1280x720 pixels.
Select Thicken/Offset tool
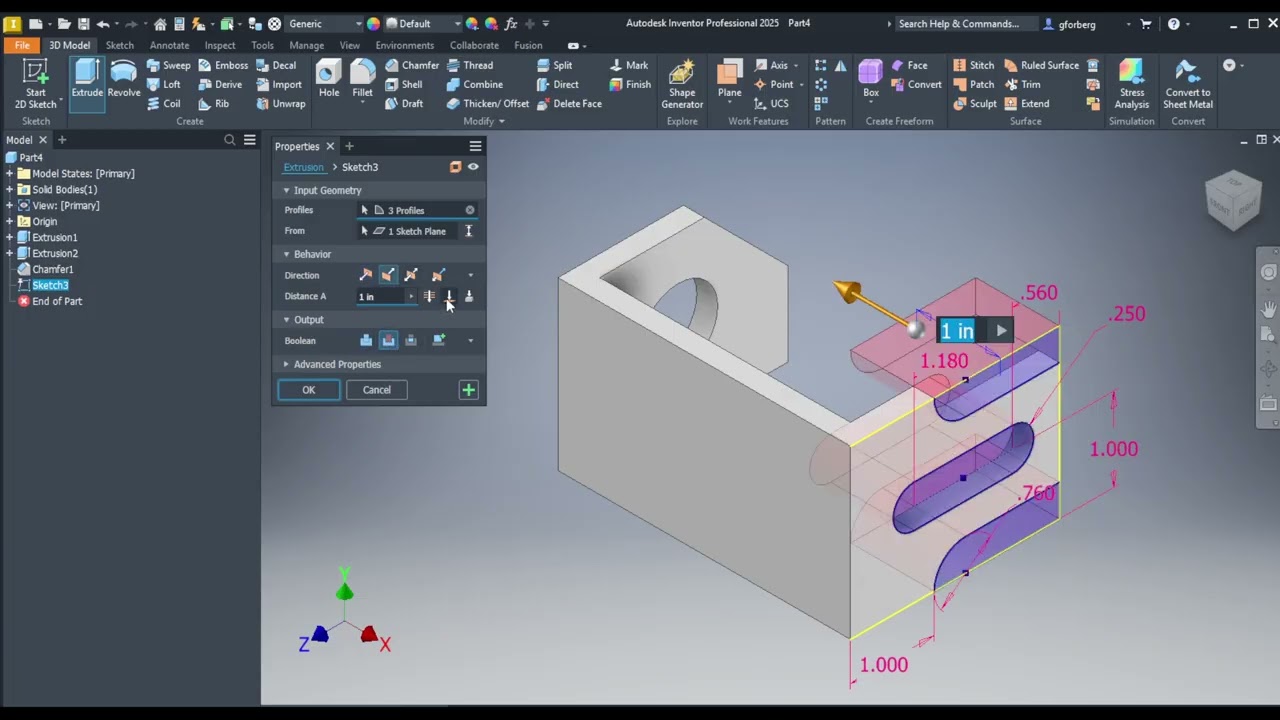pyautogui.click(x=487, y=103)
